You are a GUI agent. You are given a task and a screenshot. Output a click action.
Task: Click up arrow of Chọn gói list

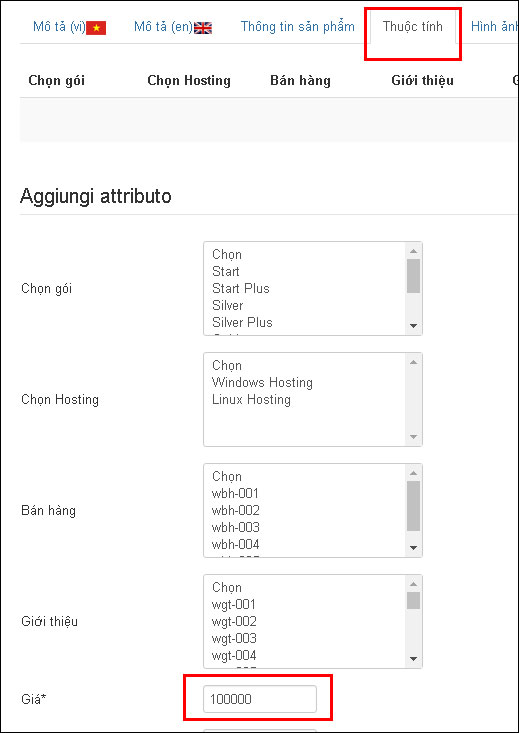413,251
